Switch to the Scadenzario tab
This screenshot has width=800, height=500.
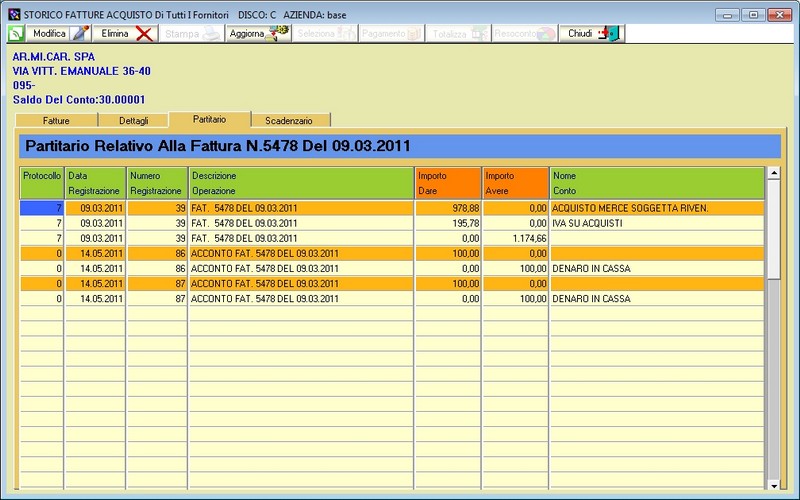289,120
